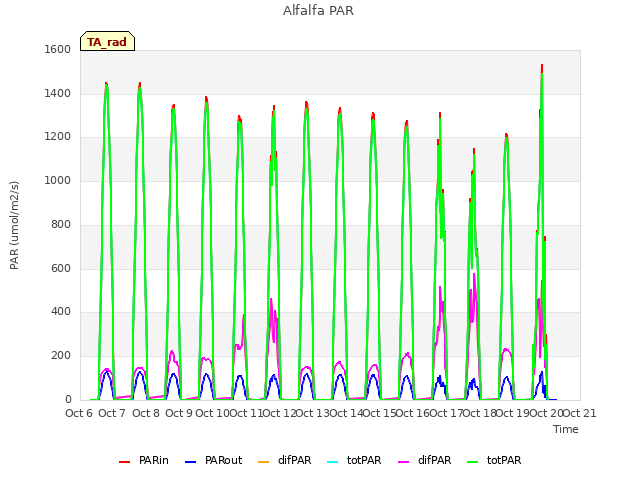This screenshot has height=480, width=640.
Task: Click the orange difPAR legend swatch
Action: point(264,462)
